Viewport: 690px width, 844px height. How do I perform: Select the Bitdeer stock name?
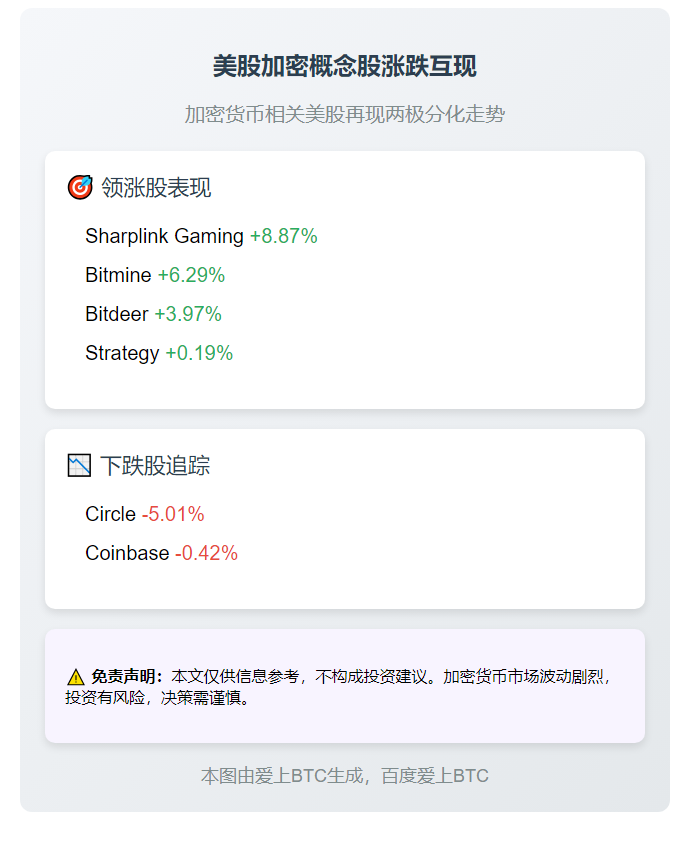pyautogui.click(x=116, y=314)
